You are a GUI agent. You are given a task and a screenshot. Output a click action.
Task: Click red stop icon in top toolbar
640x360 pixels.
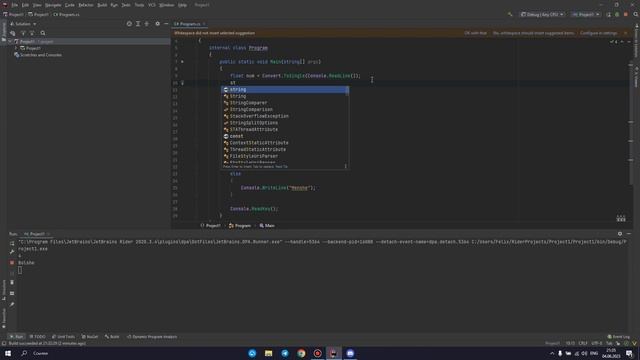(625, 14)
